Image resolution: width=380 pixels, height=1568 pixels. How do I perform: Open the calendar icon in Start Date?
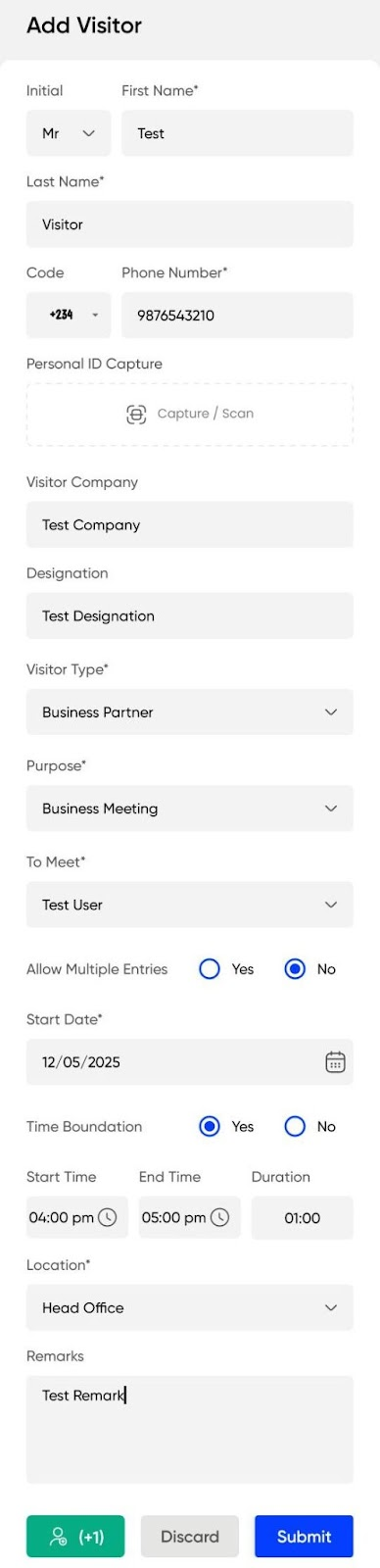pyautogui.click(x=335, y=1062)
